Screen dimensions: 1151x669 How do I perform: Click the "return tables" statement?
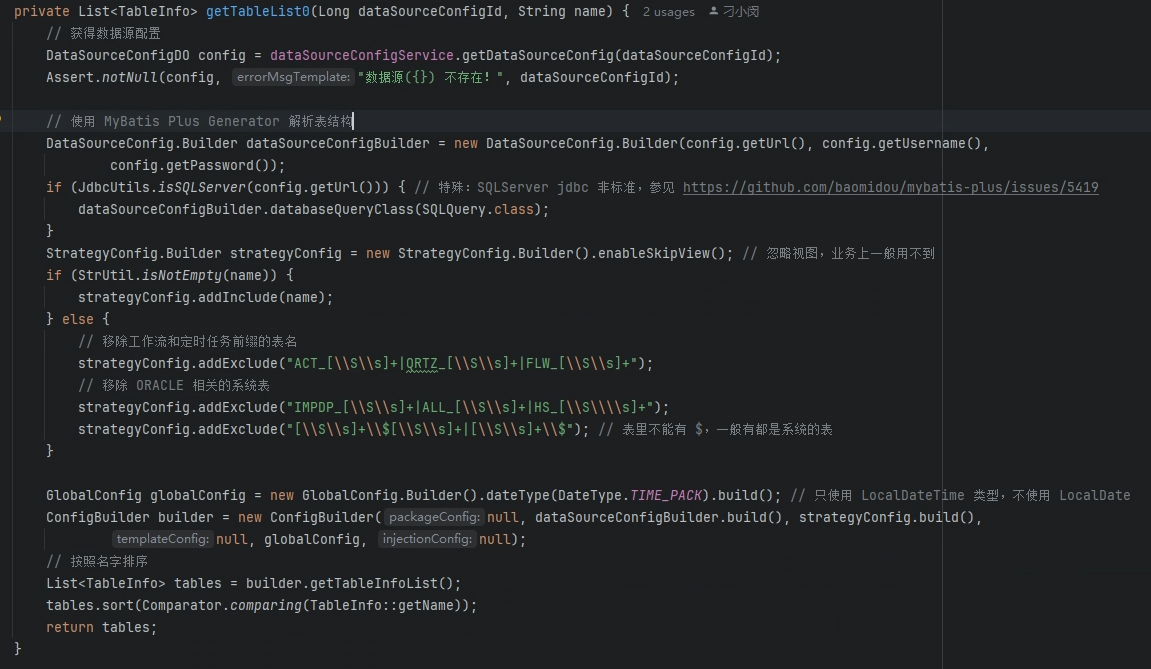[100, 627]
